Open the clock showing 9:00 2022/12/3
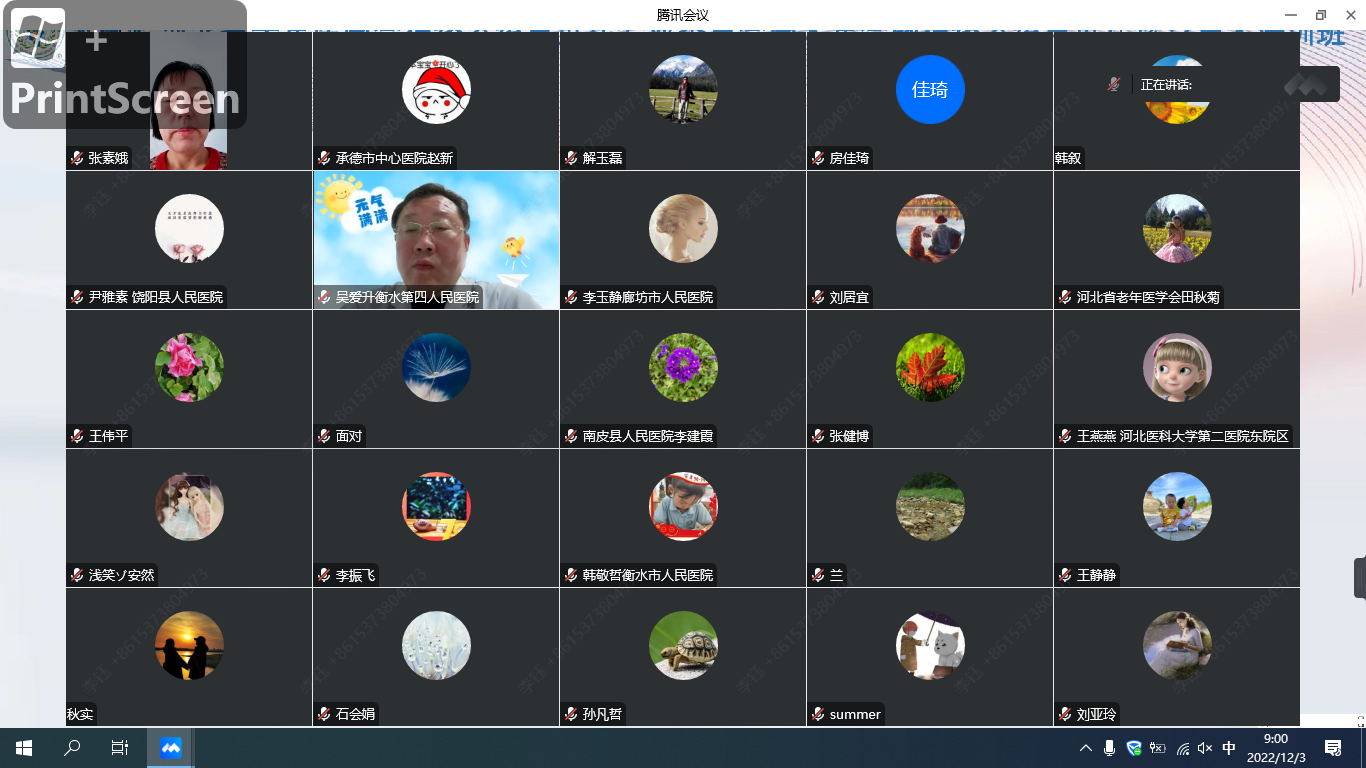The image size is (1366, 768). click(x=1275, y=747)
